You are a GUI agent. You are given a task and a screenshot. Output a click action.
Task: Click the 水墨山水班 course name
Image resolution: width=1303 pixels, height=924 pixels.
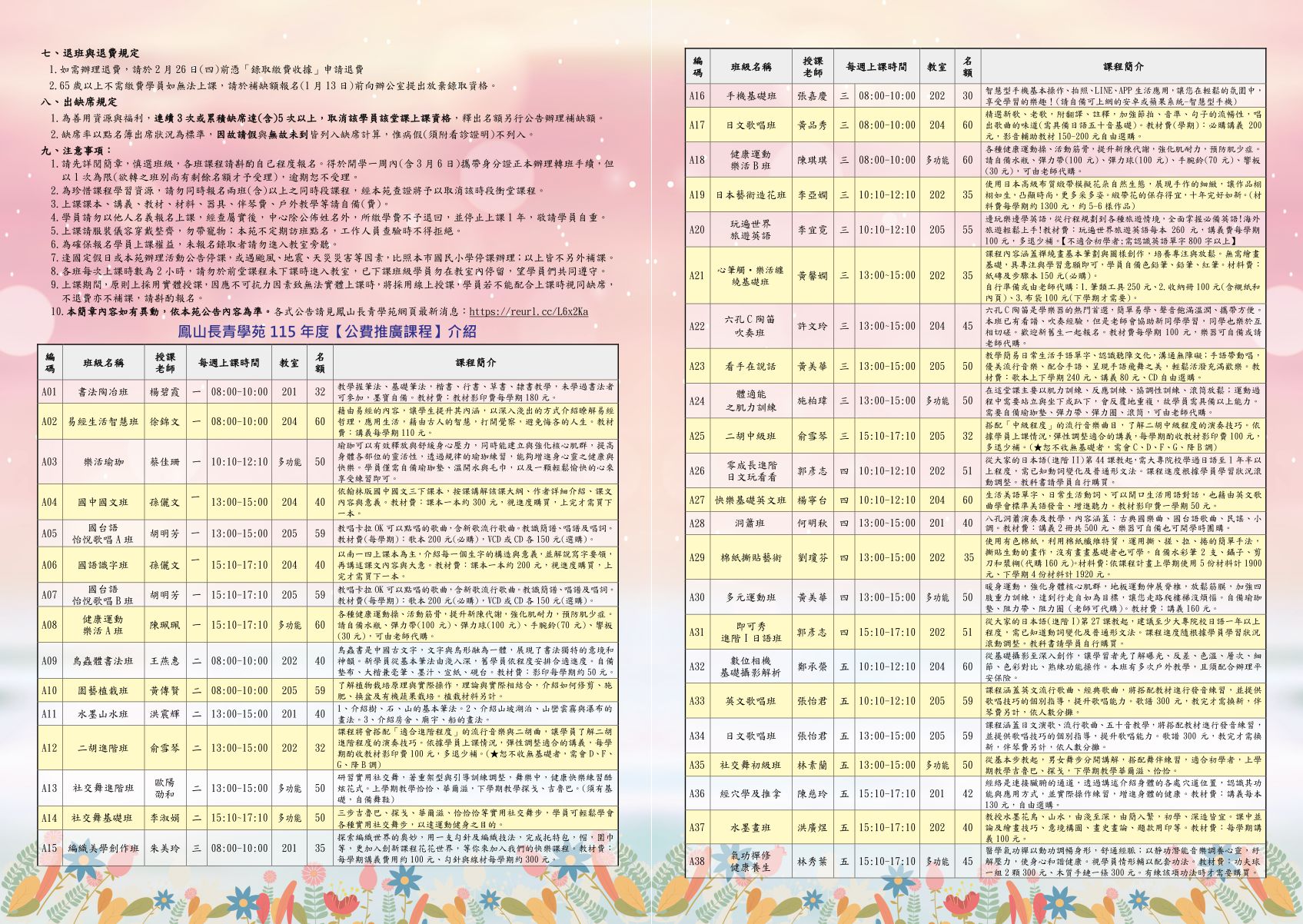click(x=102, y=713)
